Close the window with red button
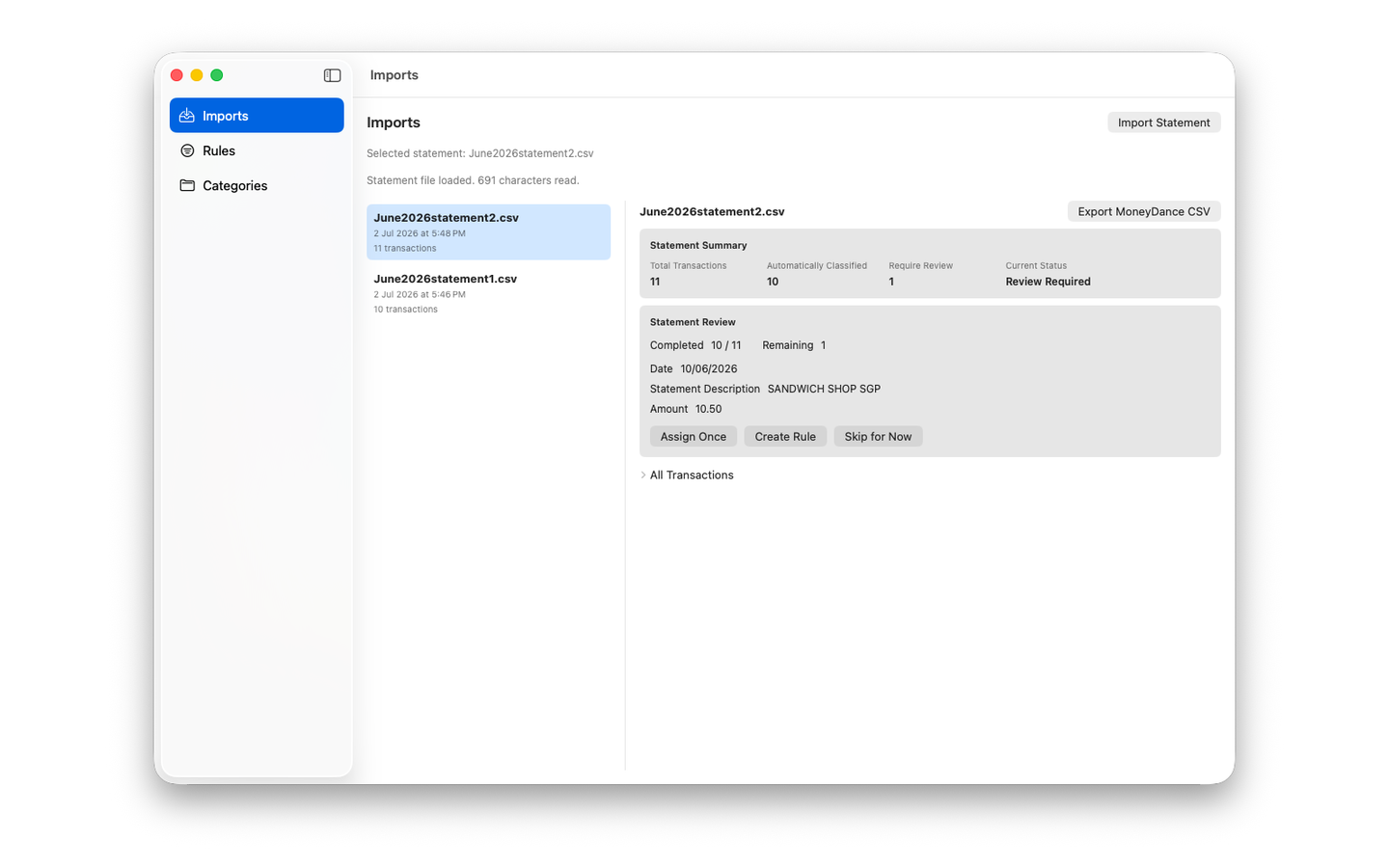Screen dimensions: 1389x868 tap(177, 75)
